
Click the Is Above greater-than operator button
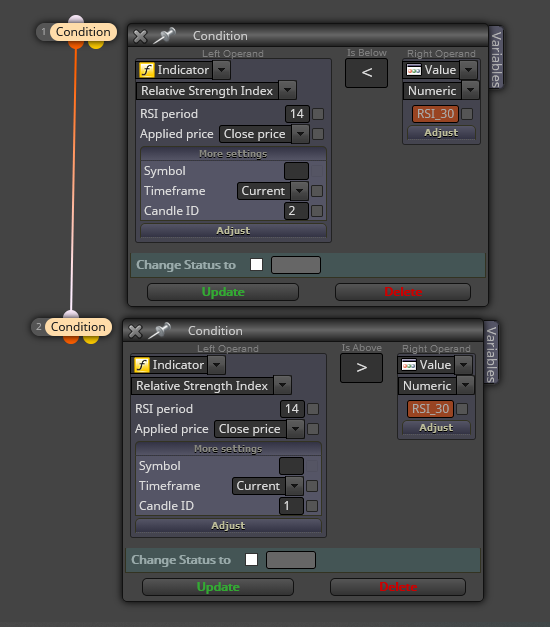click(x=361, y=368)
